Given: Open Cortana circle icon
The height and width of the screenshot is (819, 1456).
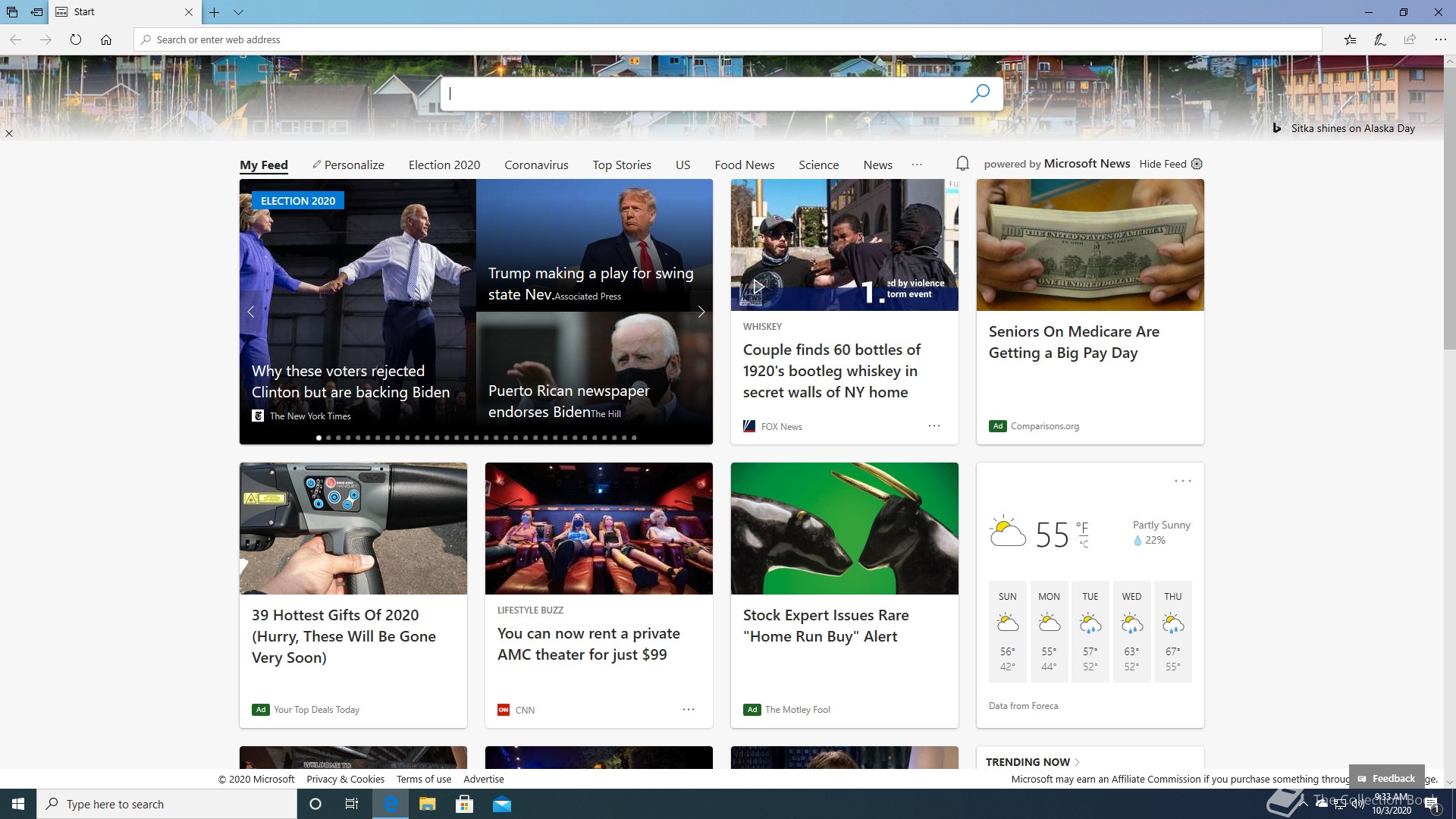Looking at the screenshot, I should pos(315,804).
